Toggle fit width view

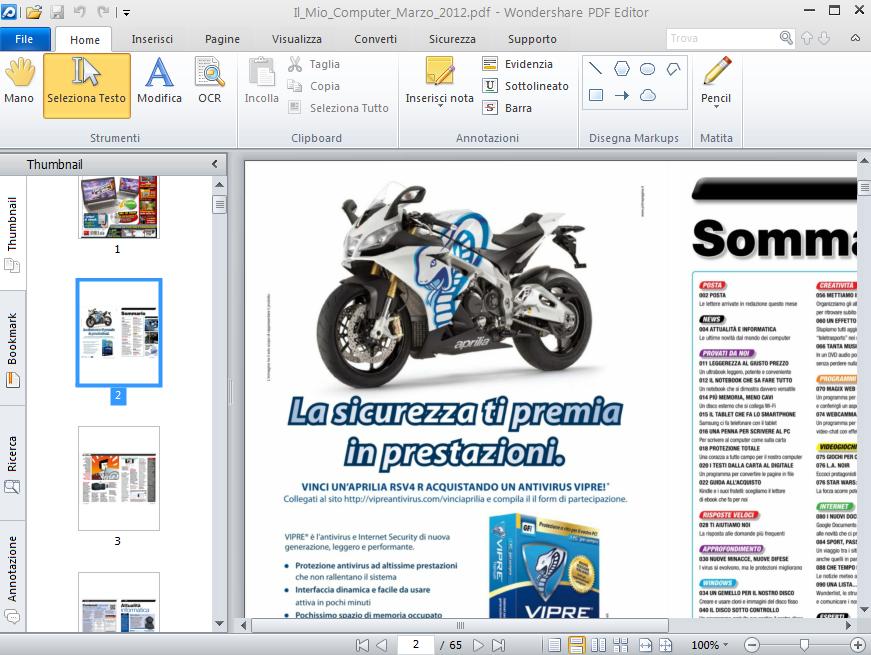click(x=645, y=645)
